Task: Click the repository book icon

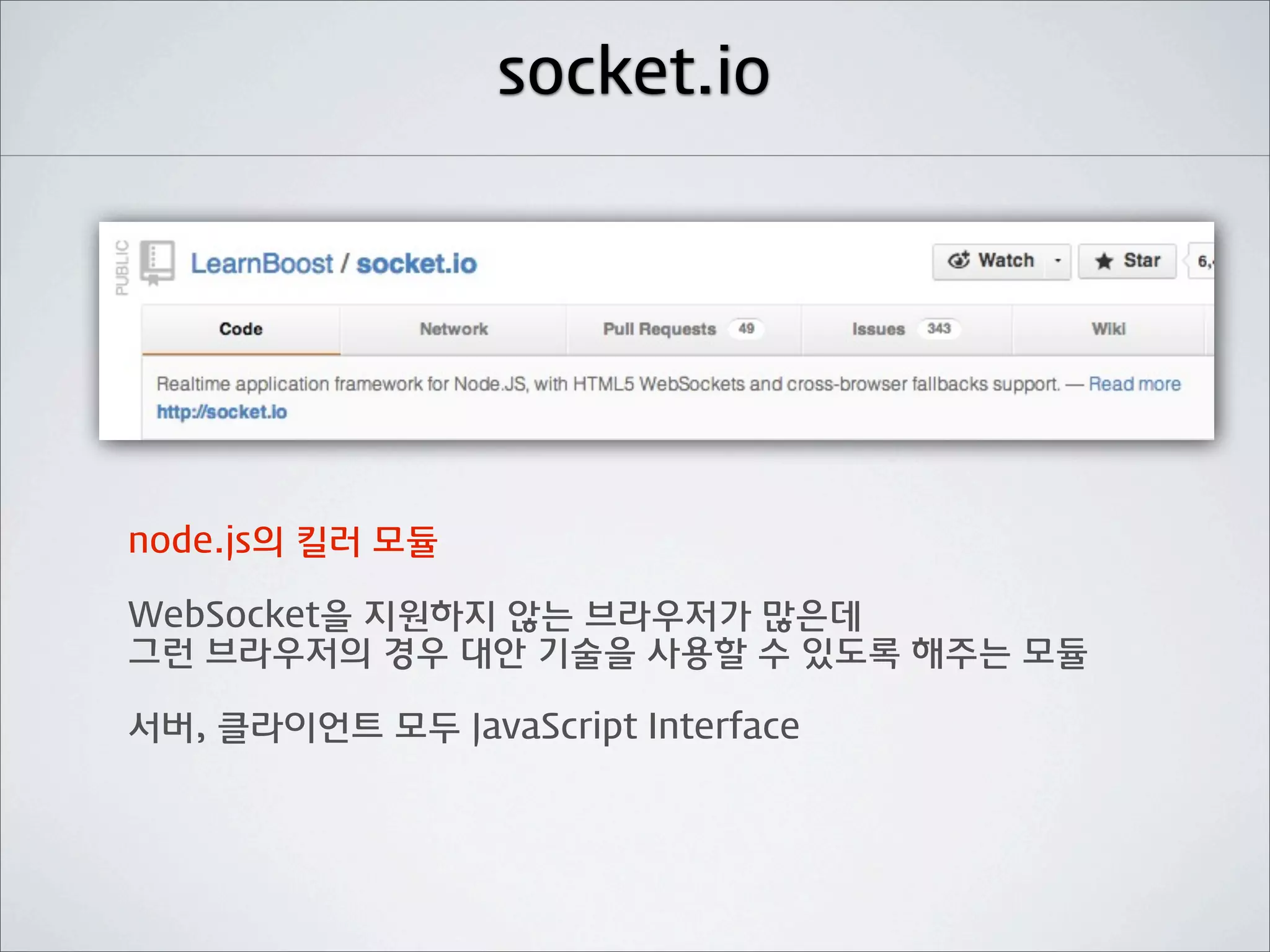Action: 157,263
